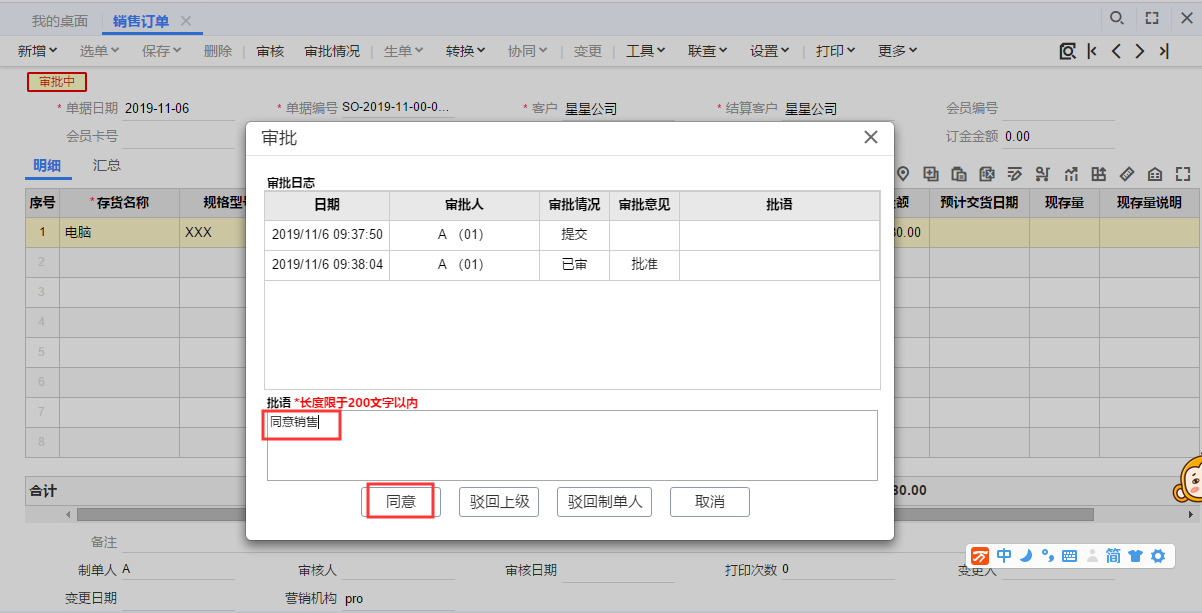Screen dimensions: 1202x613
Task: Toggle simplified/traditional via 简 icon
Action: (1113, 556)
